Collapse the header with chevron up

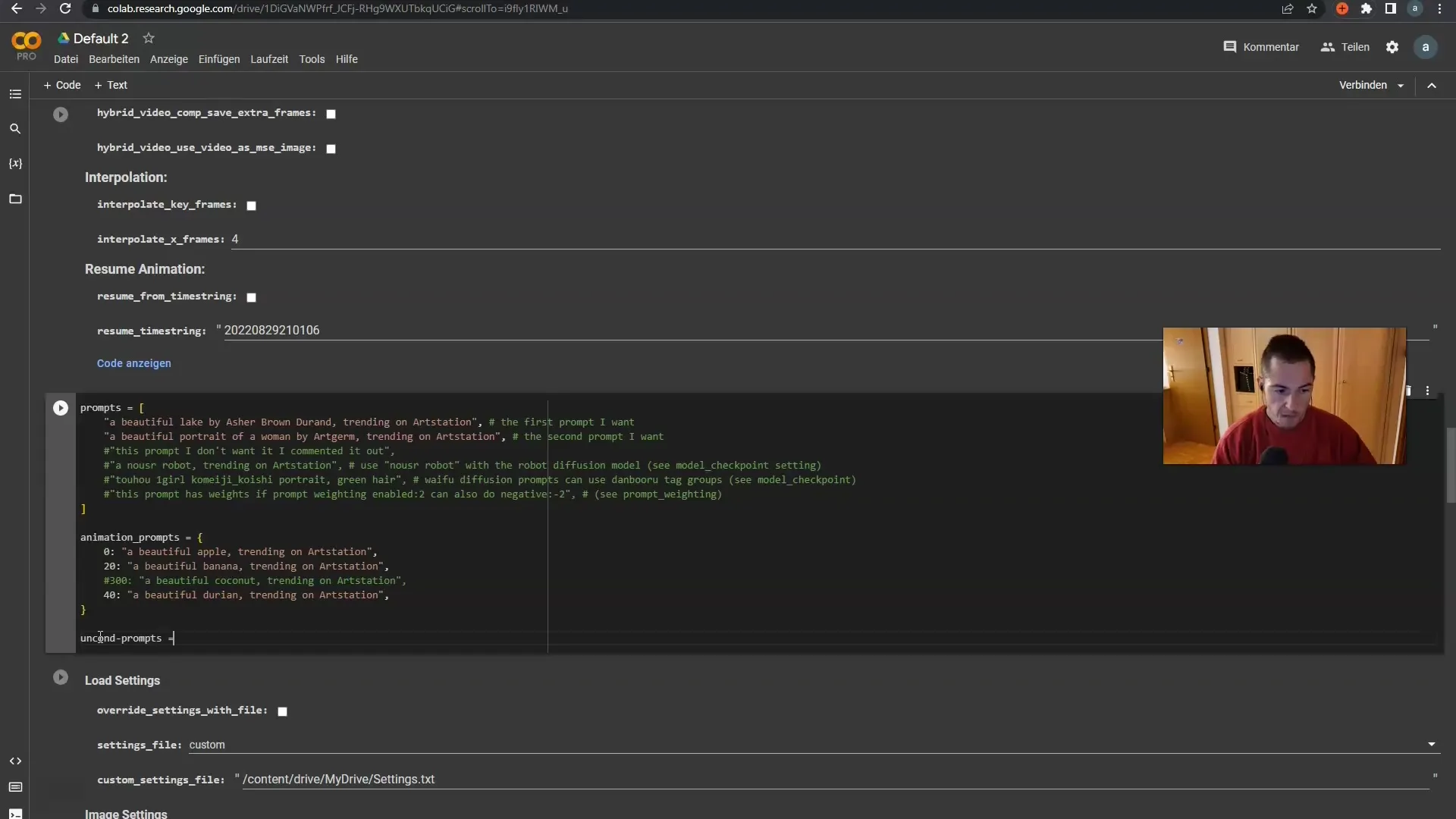1432,86
